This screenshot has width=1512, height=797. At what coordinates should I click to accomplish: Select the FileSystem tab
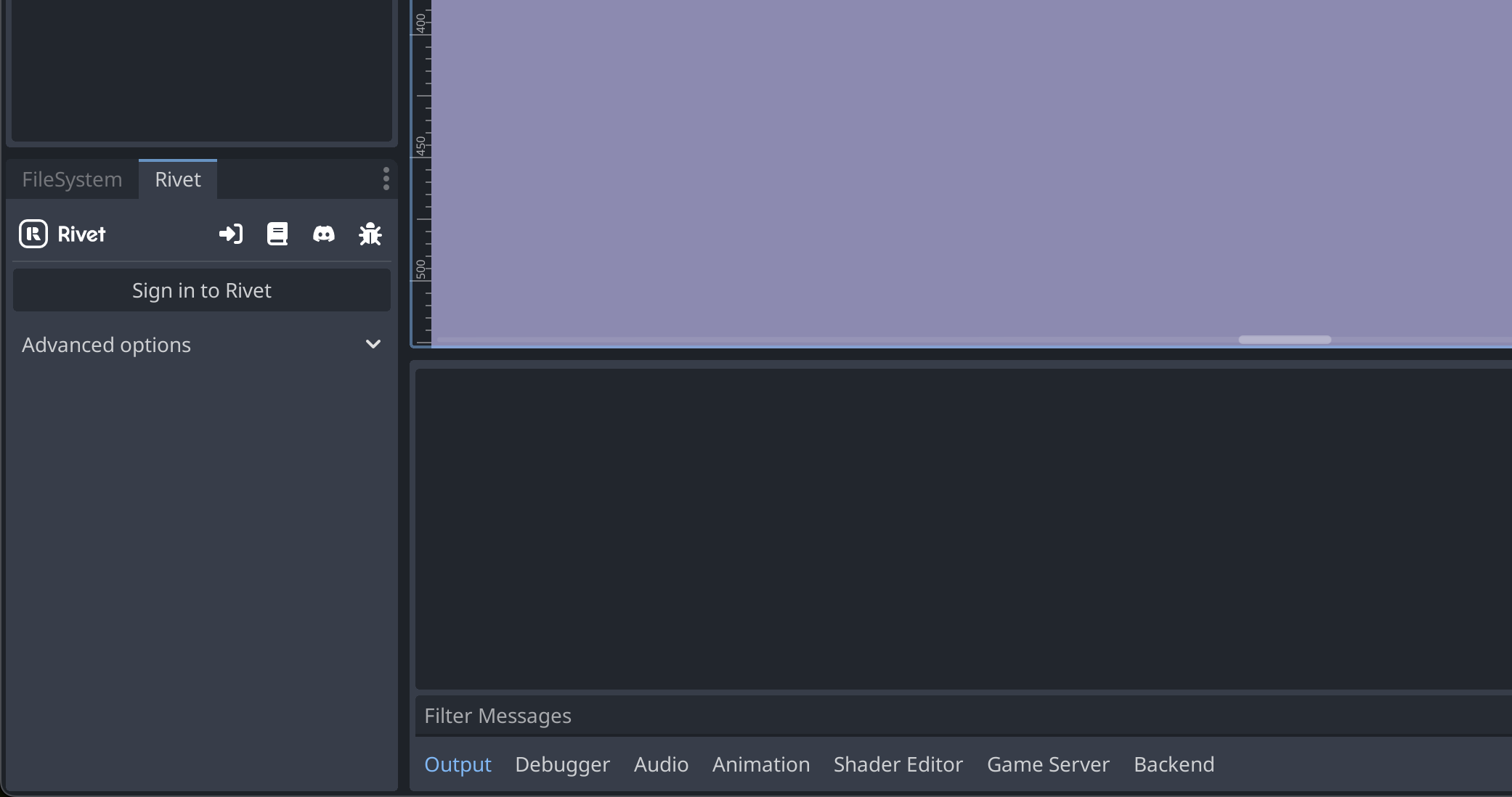72,178
